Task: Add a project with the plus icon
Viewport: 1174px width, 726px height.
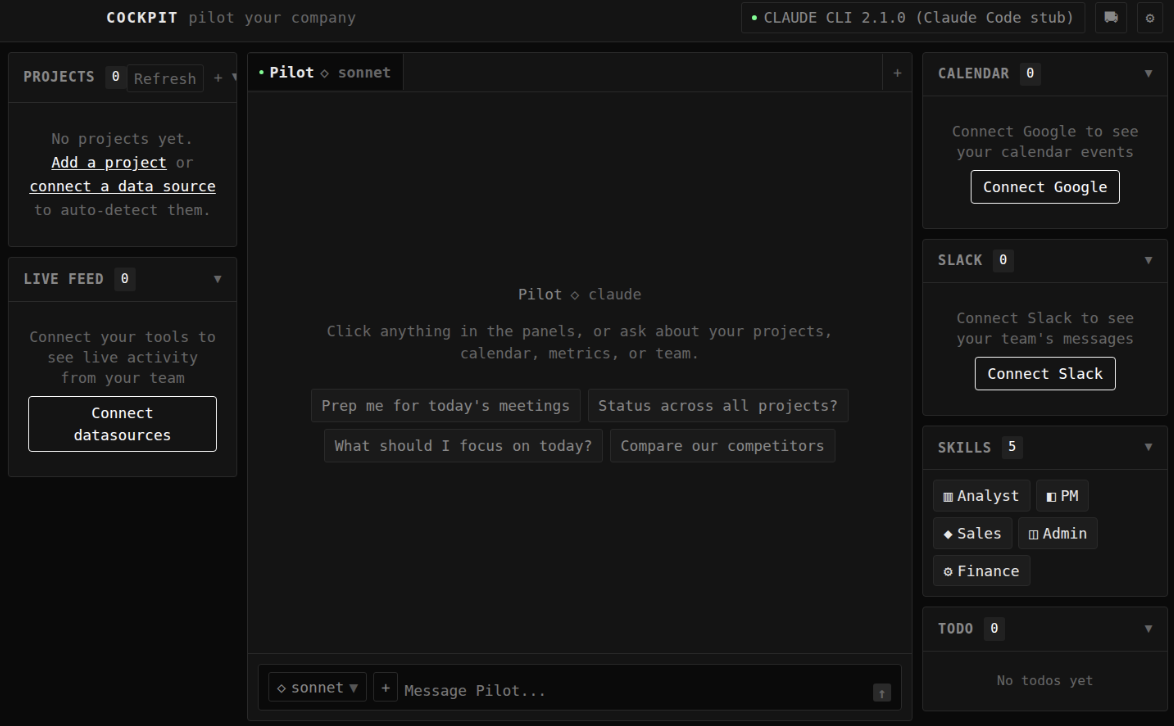Action: click(x=218, y=78)
